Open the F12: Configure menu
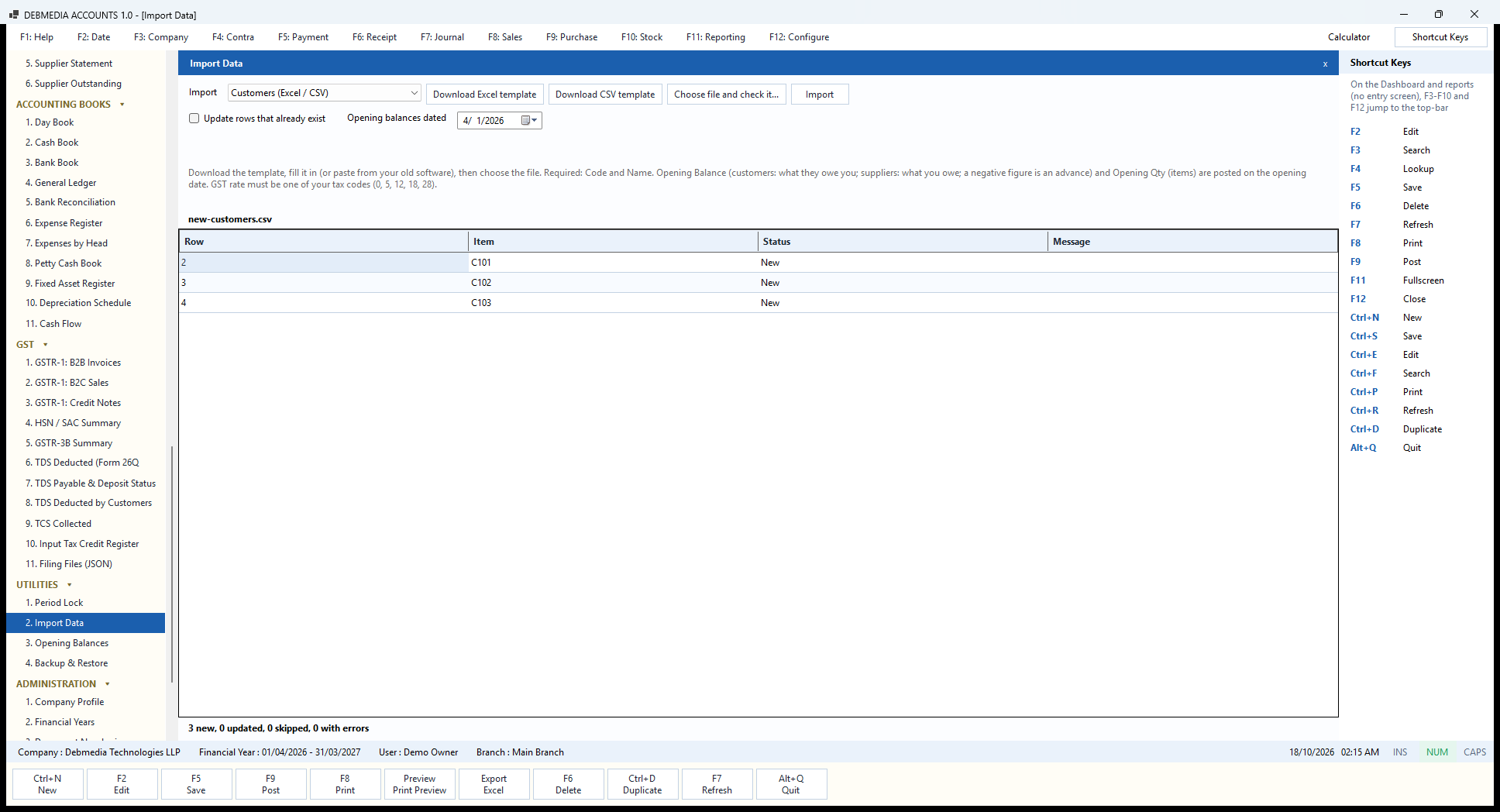 click(799, 37)
